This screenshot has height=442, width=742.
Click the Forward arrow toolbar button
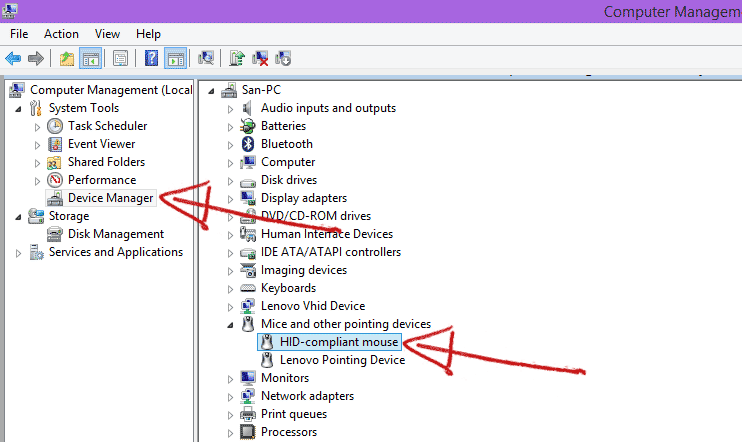click(36, 59)
